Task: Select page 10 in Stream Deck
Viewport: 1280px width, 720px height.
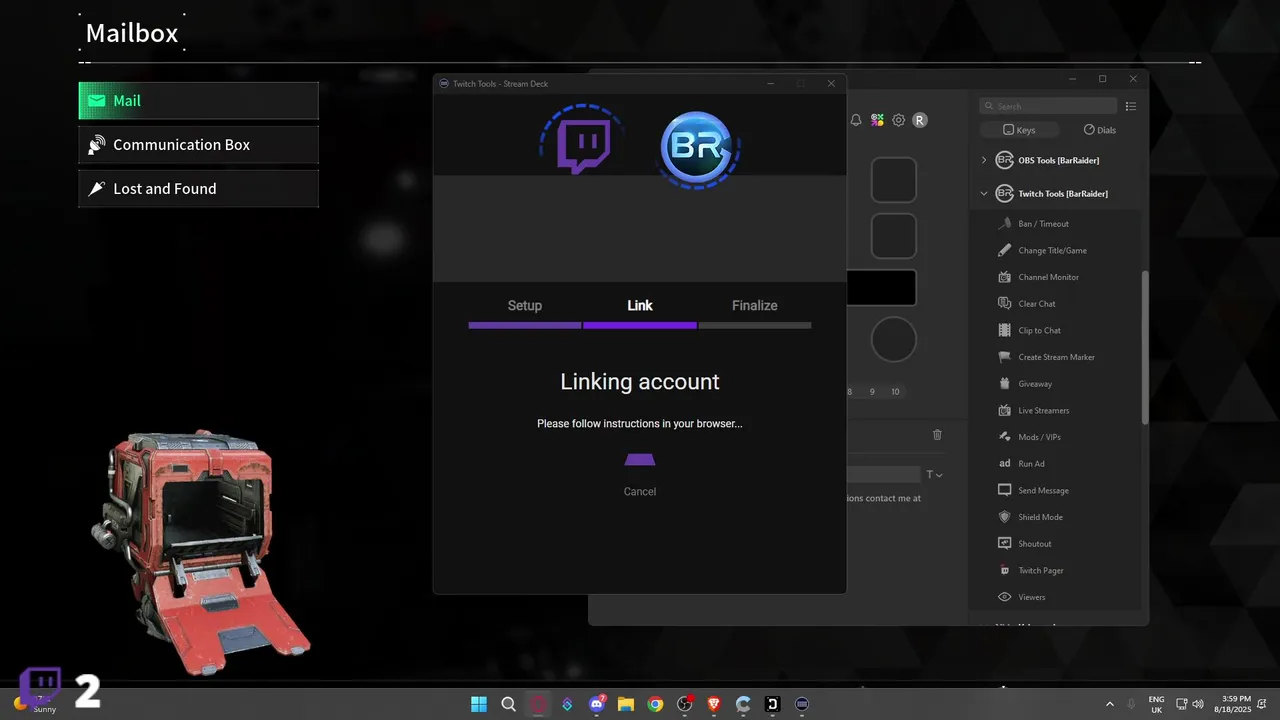Action: coord(895,392)
